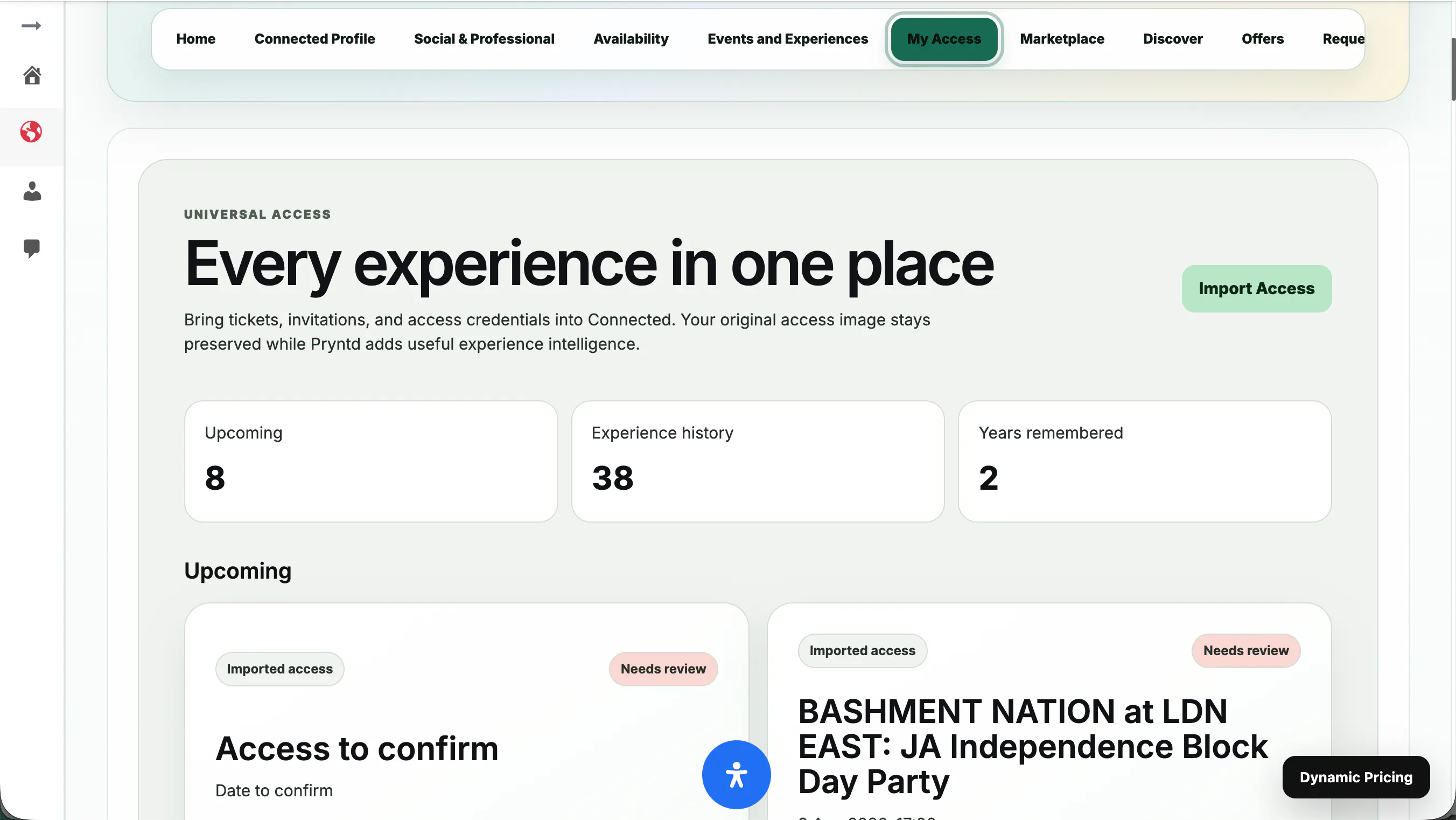The height and width of the screenshot is (820, 1456).
Task: Open the chat bubble sidebar icon
Action: pos(32,248)
